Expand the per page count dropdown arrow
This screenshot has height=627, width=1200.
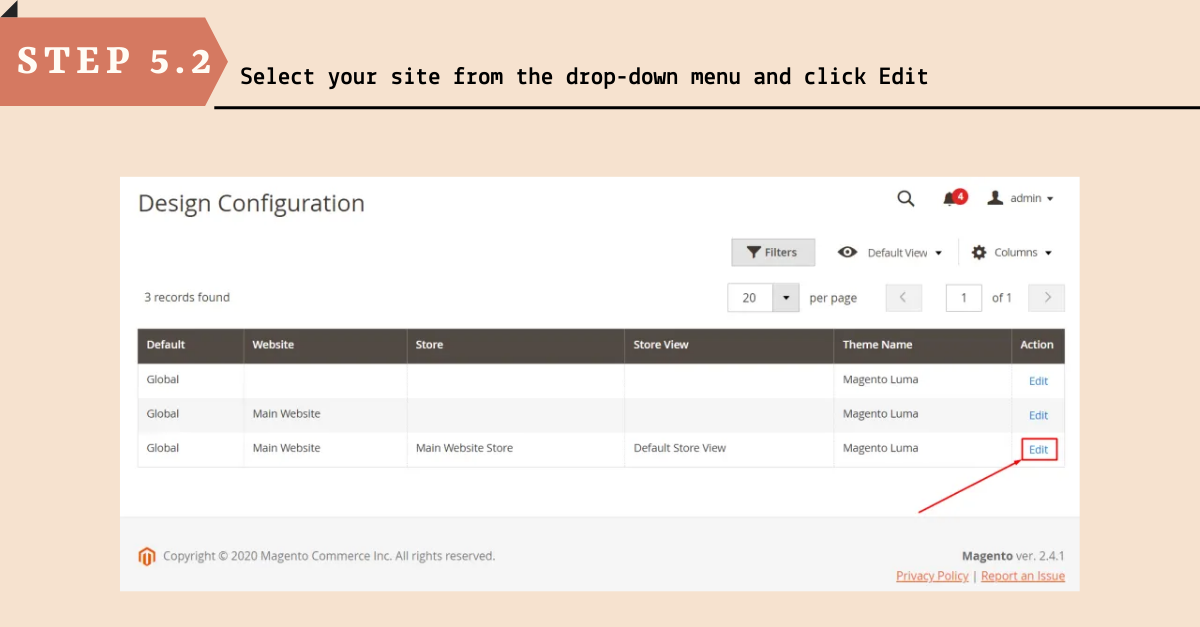pyautogui.click(x=787, y=298)
